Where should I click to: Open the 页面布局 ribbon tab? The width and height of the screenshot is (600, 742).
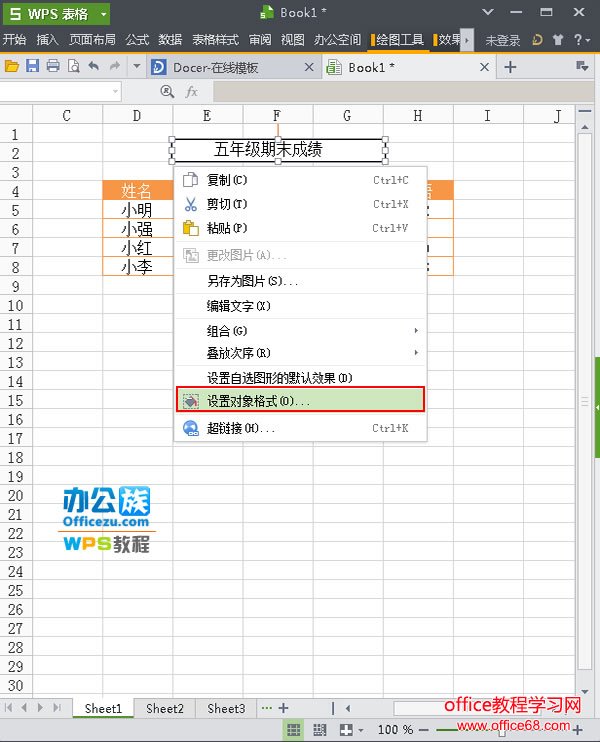[x=92, y=40]
